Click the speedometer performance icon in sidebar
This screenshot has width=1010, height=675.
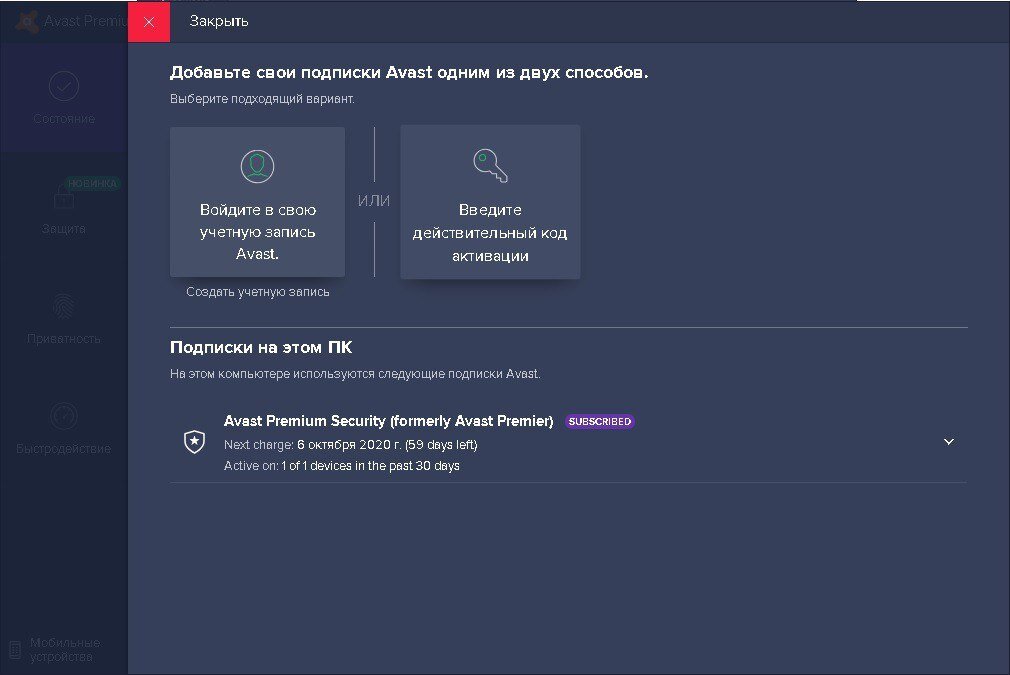click(64, 416)
